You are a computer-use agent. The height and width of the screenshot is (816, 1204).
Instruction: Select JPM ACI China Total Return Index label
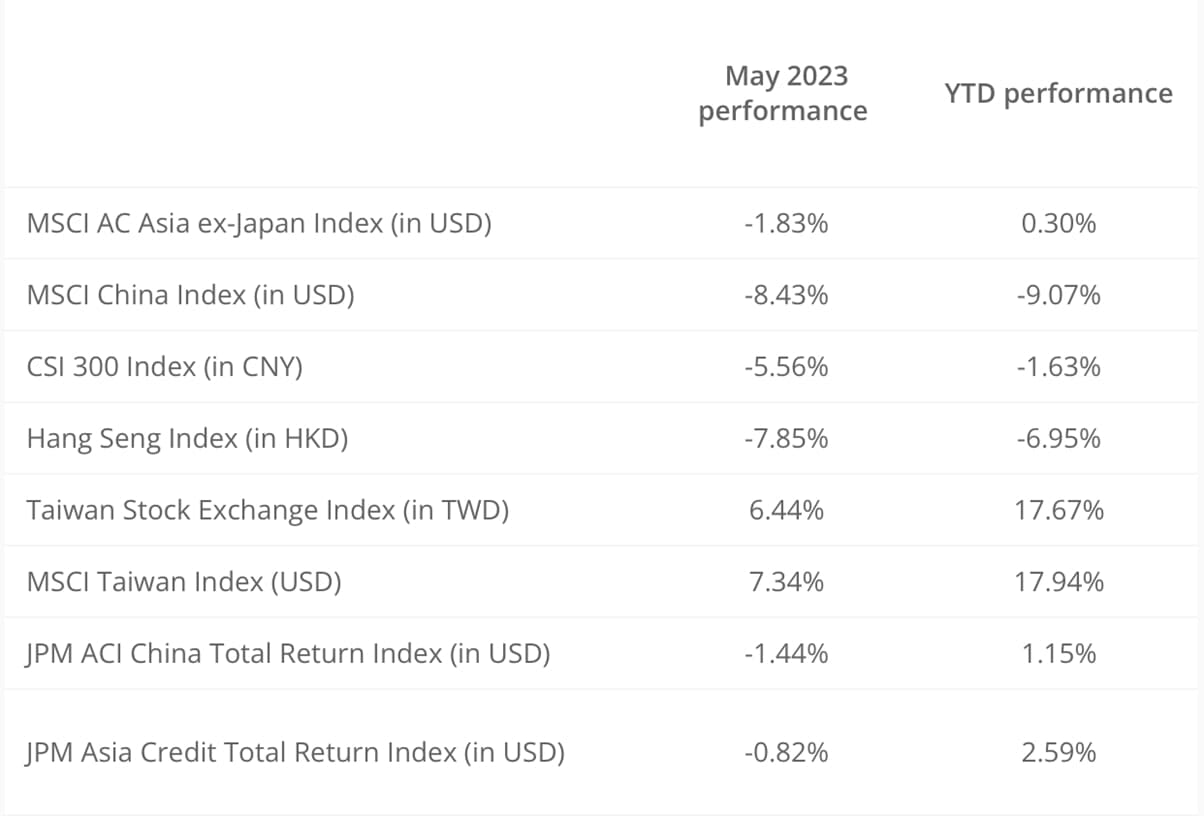(x=288, y=654)
